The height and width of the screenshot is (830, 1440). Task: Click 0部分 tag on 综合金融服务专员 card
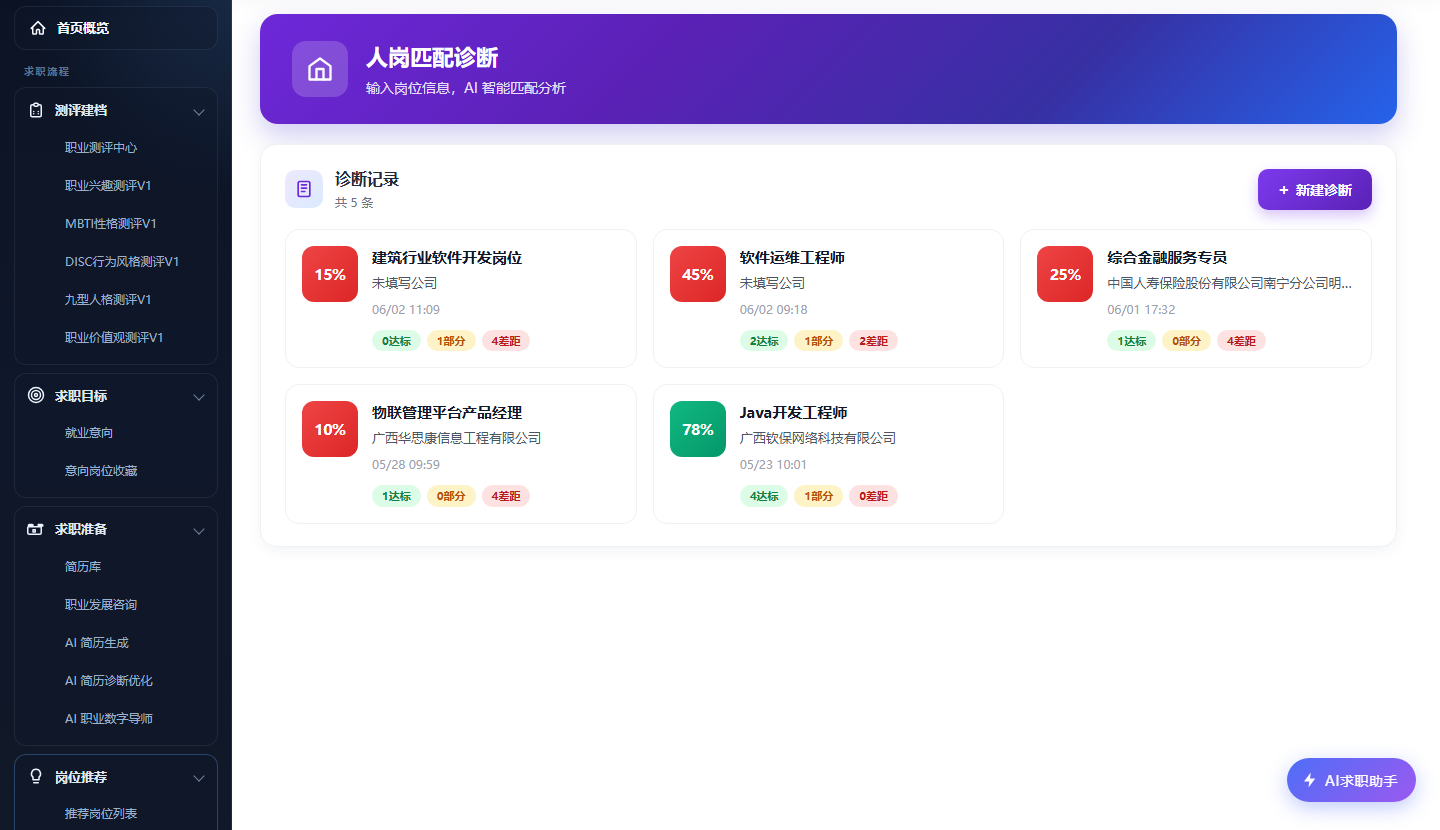point(1186,341)
